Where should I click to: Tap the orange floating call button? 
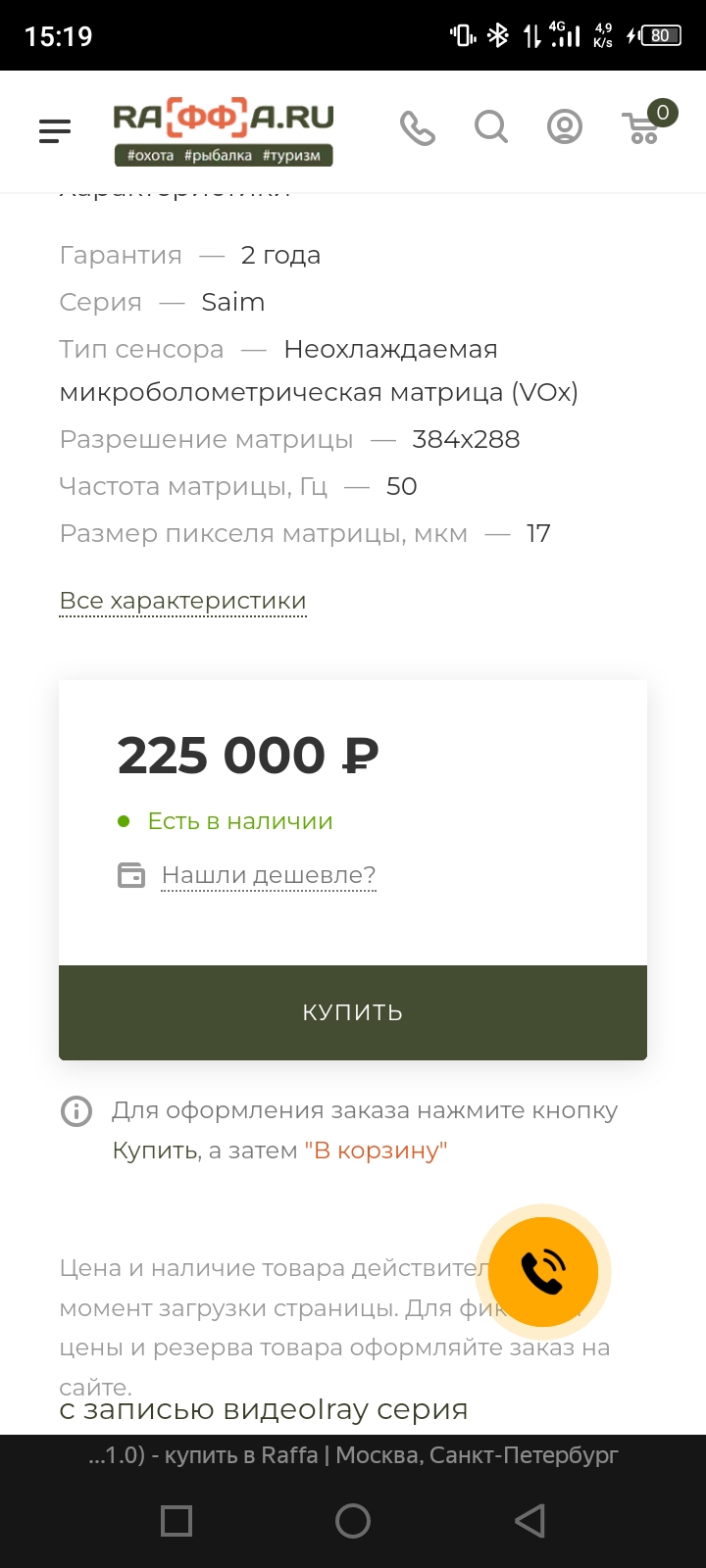543,1271
